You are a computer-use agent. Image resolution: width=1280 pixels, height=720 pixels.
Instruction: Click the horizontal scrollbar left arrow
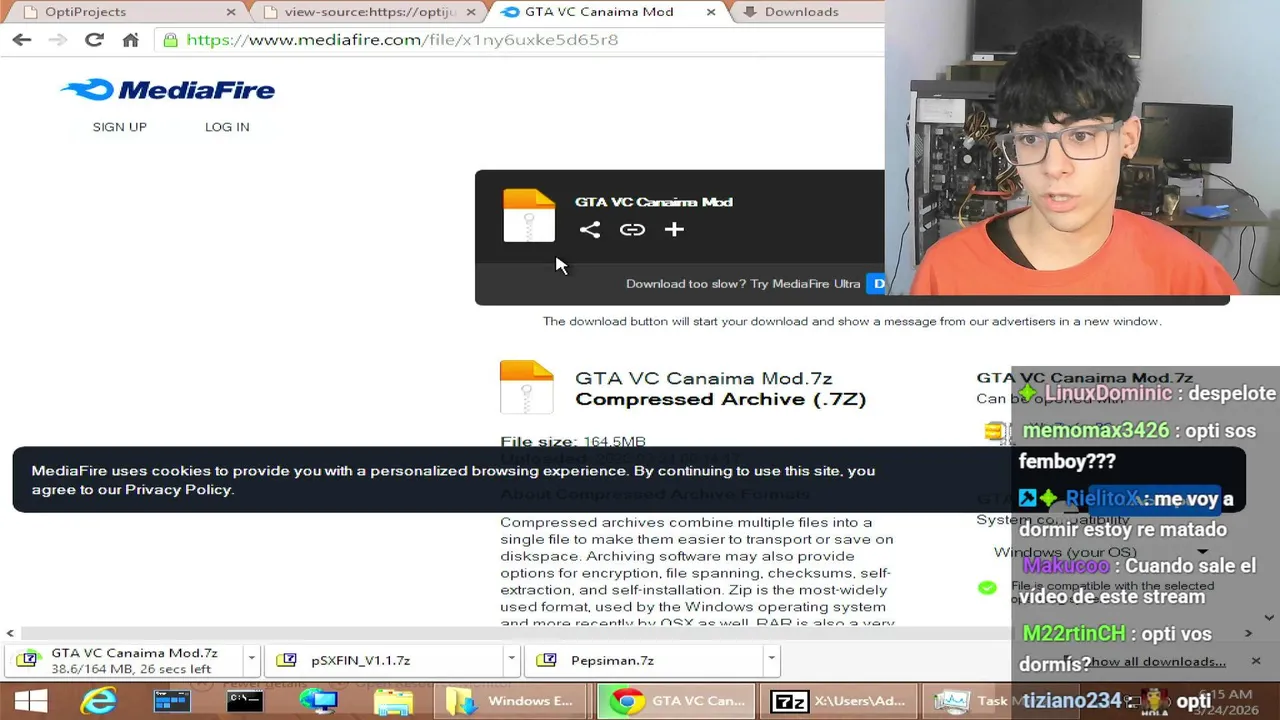click(10, 633)
